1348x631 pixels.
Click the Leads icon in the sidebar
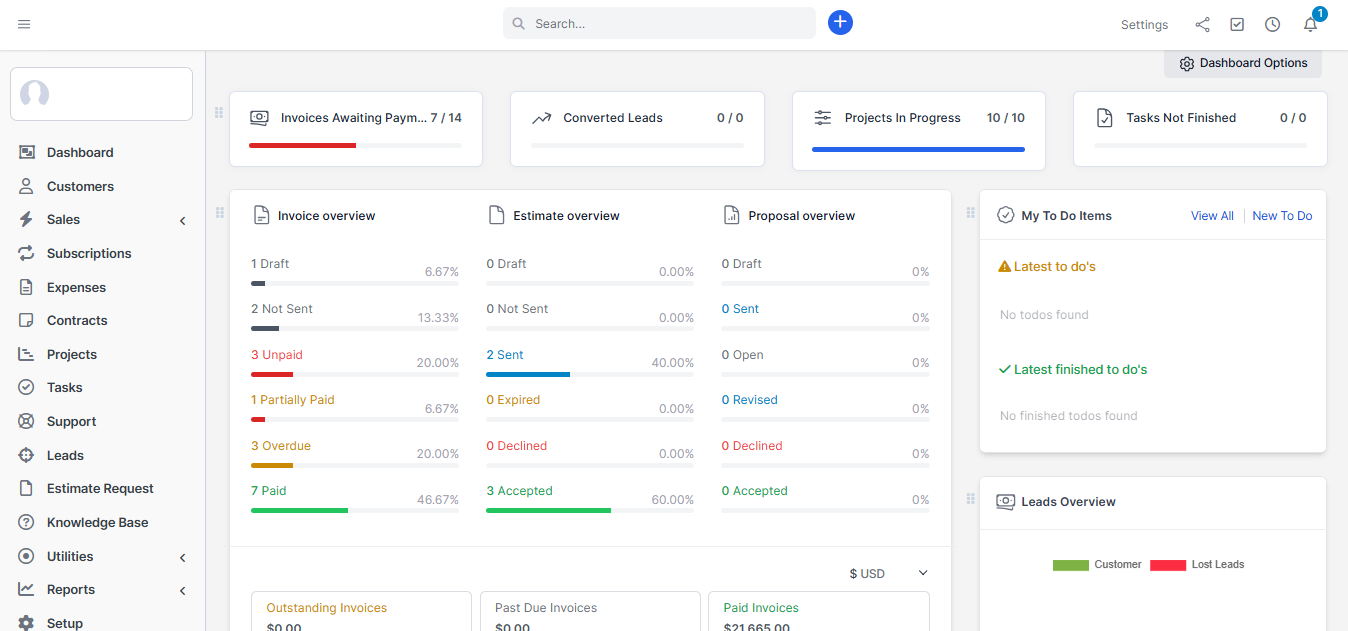pyautogui.click(x=26, y=455)
